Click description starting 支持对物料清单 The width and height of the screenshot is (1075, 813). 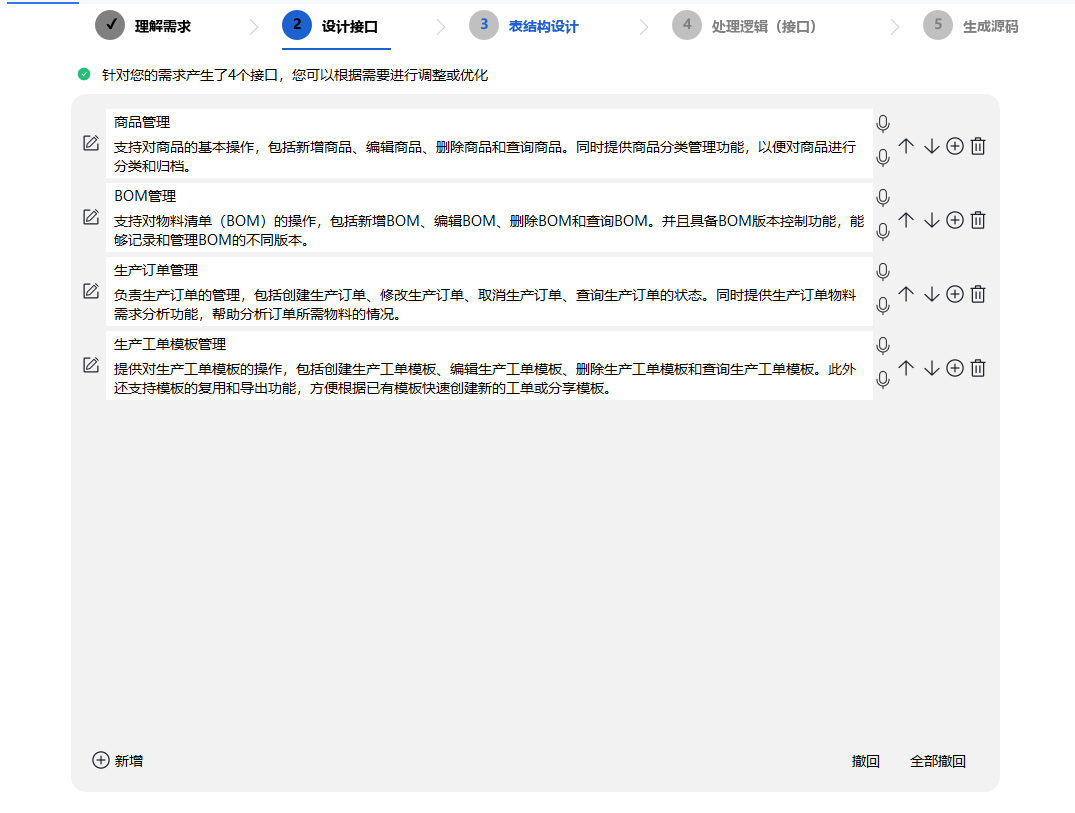(489, 230)
